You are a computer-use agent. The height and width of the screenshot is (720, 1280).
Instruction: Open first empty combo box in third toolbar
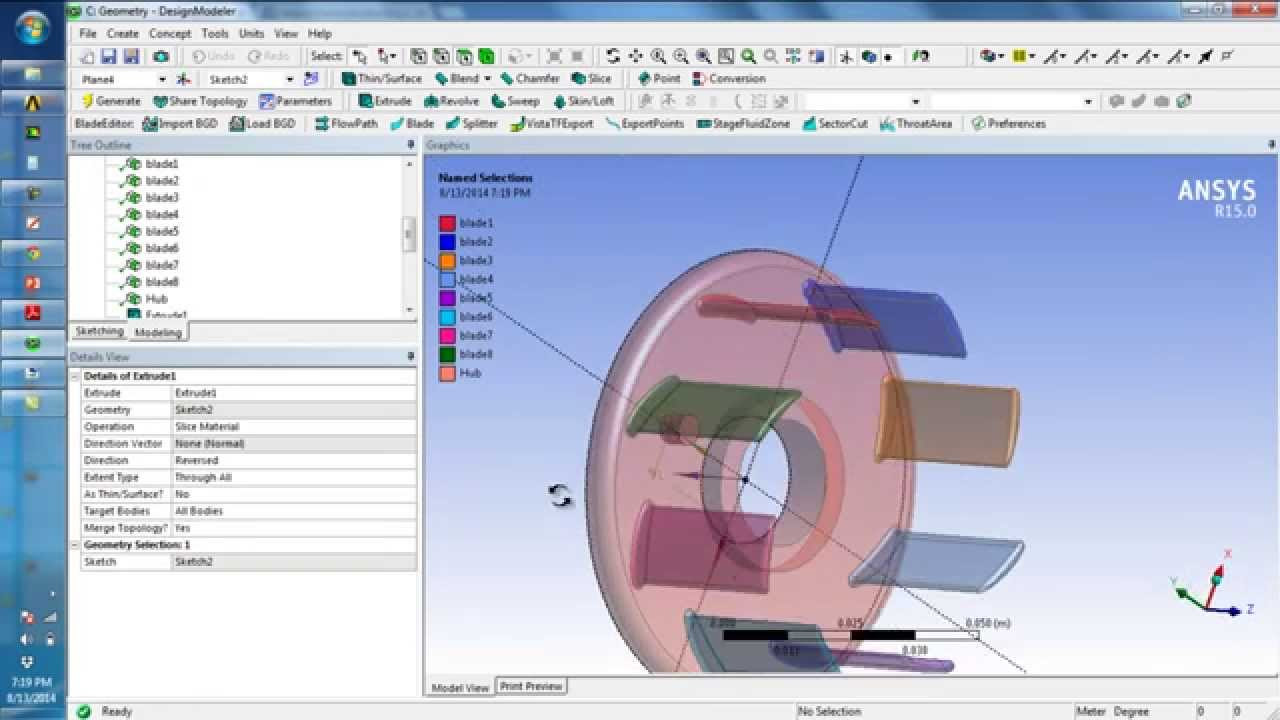pyautogui.click(x=915, y=102)
